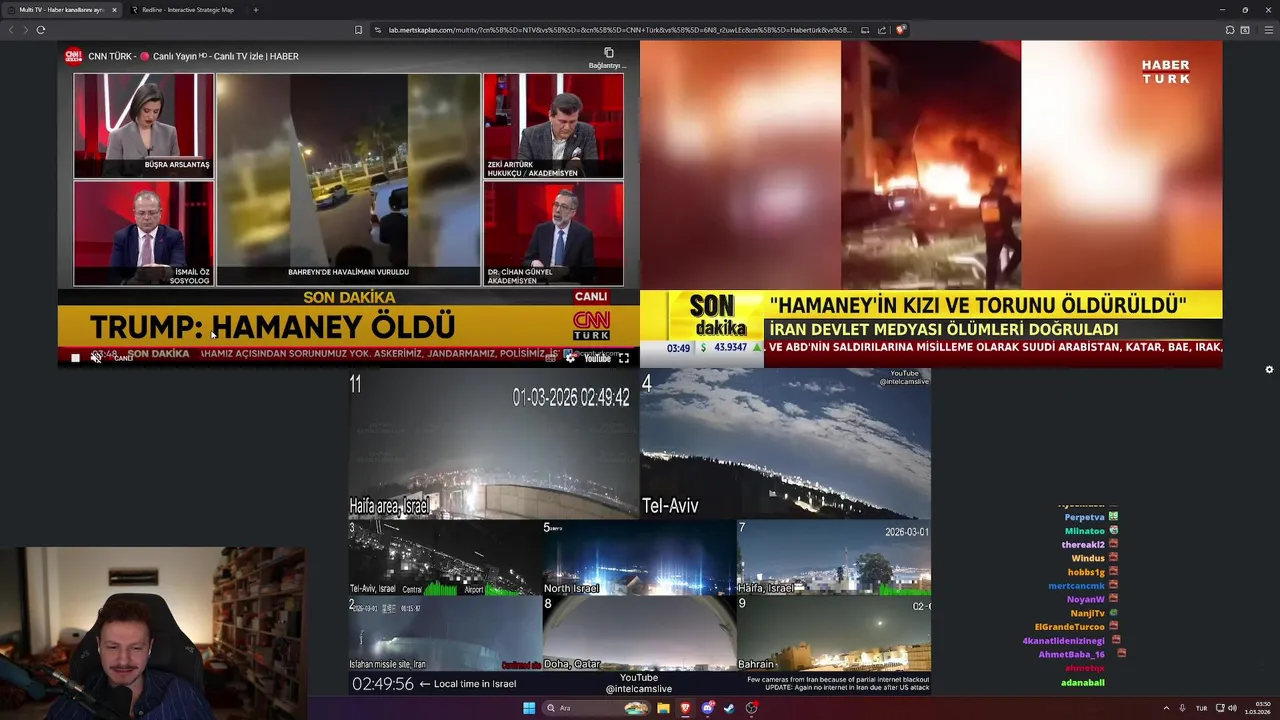
Task: Bookmark this page icon in address bar
Action: pos(358,30)
